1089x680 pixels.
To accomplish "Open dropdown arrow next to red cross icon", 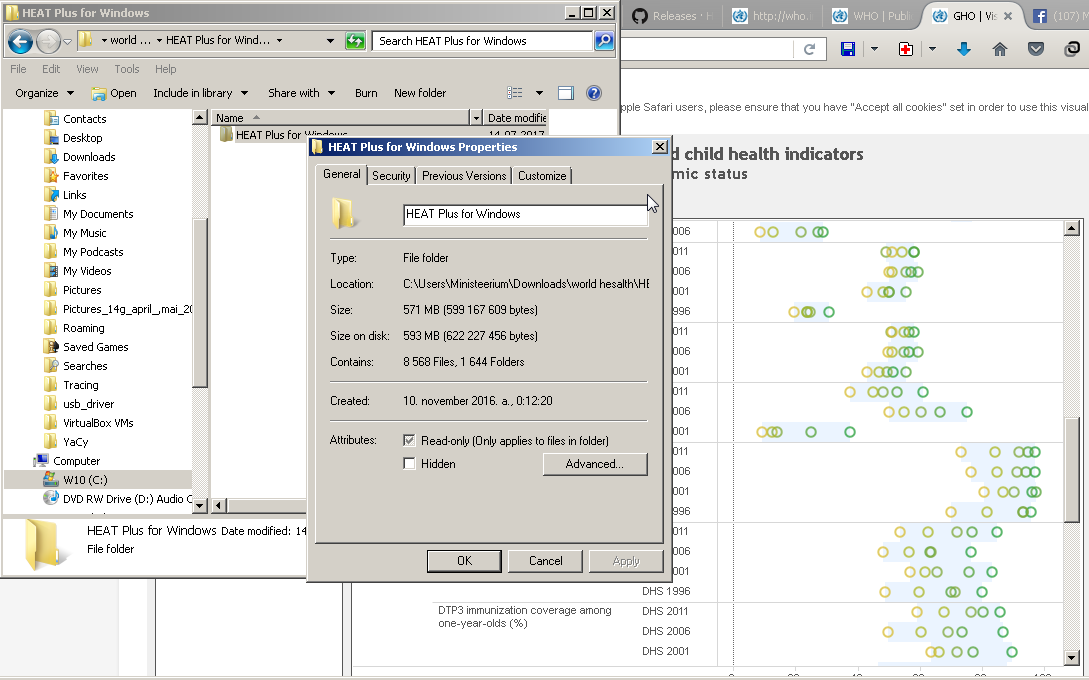I will pos(932,49).
